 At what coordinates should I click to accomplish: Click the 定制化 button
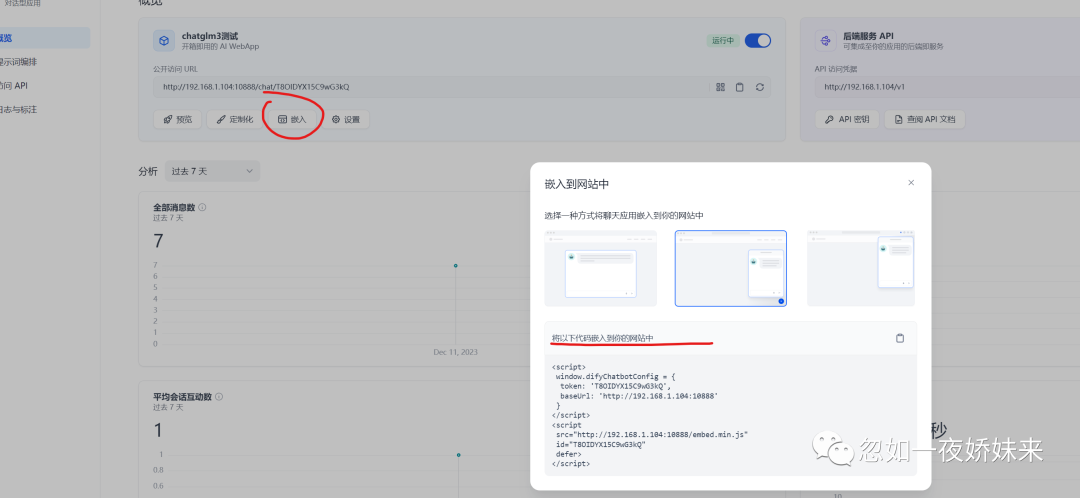tap(235, 119)
